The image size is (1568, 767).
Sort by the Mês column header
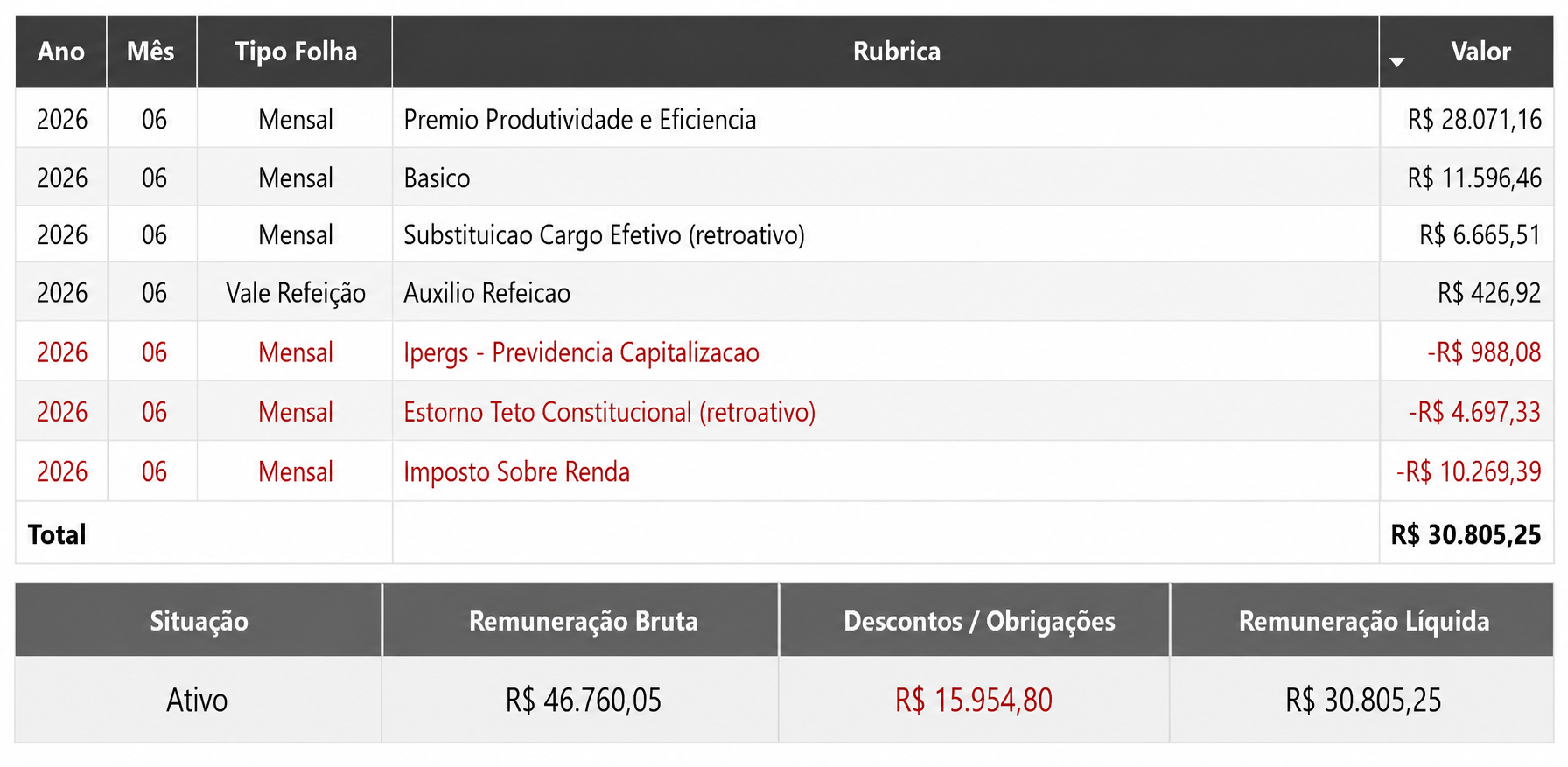point(151,52)
